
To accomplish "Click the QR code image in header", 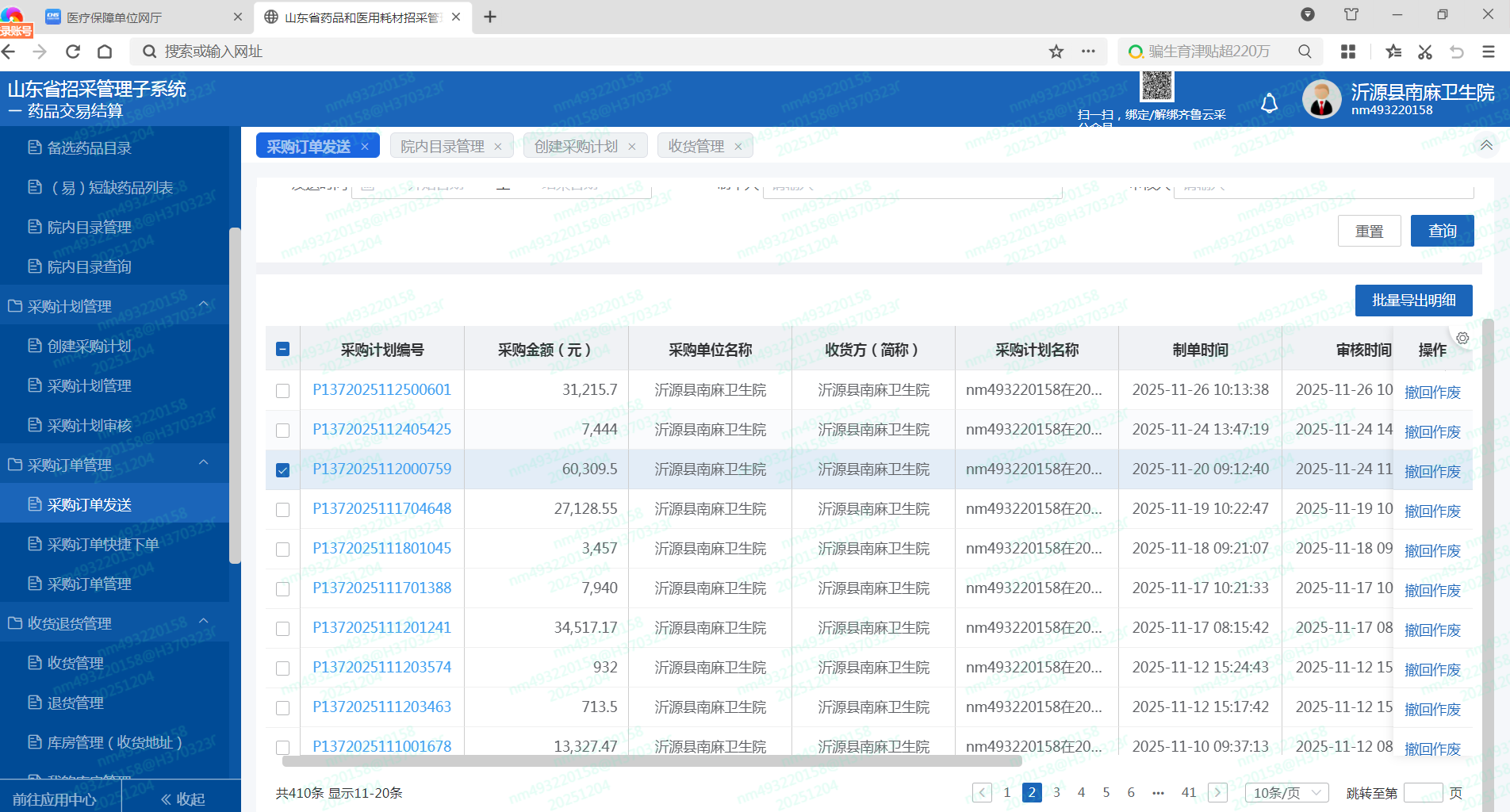I will (1156, 86).
